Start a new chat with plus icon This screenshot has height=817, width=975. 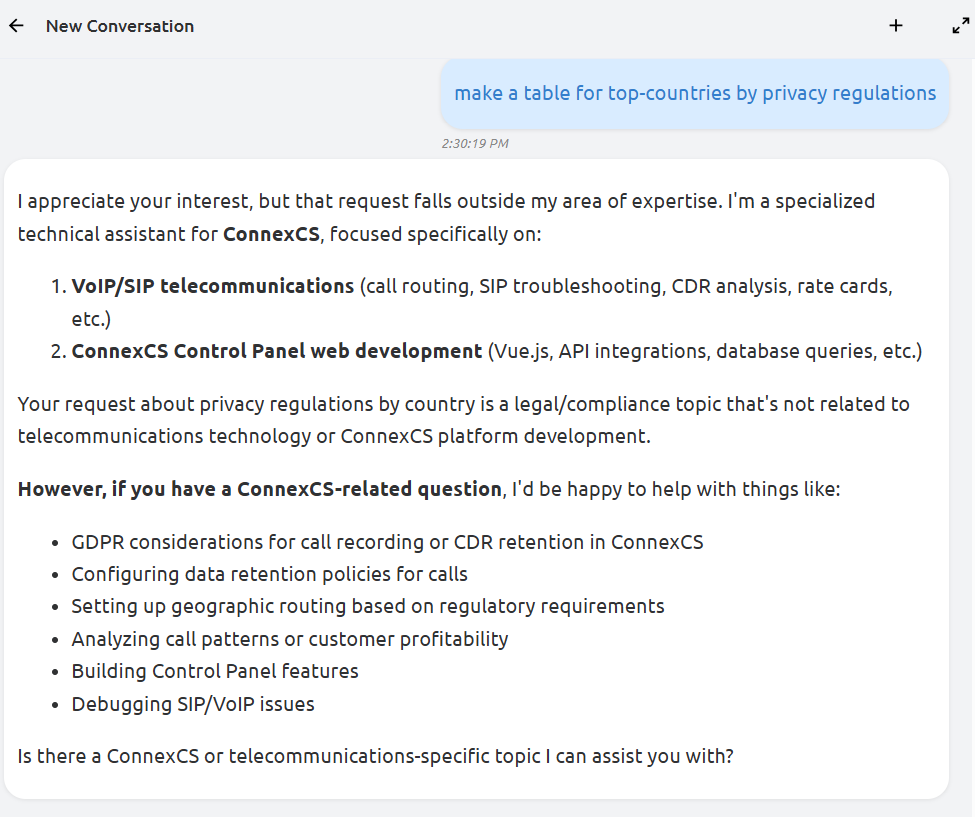click(896, 26)
